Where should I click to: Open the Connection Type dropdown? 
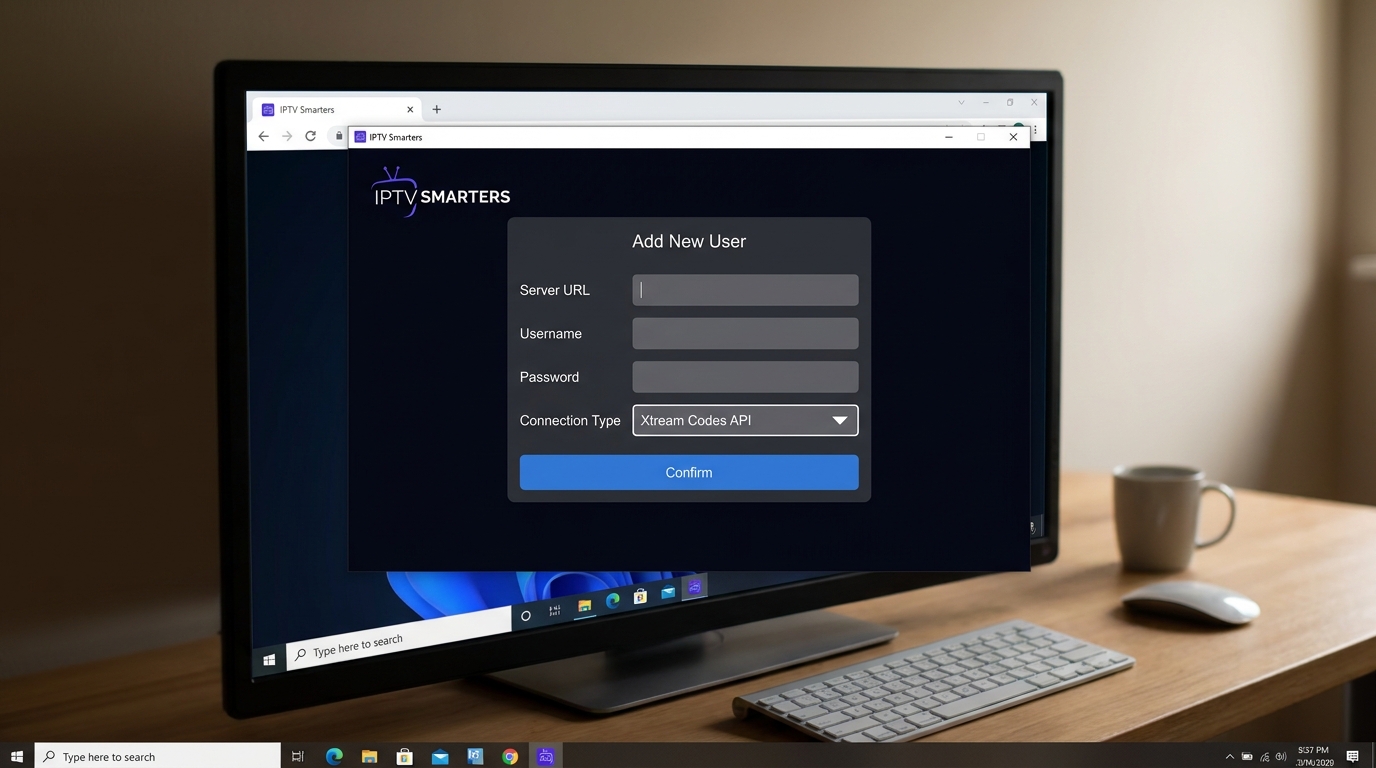(745, 420)
